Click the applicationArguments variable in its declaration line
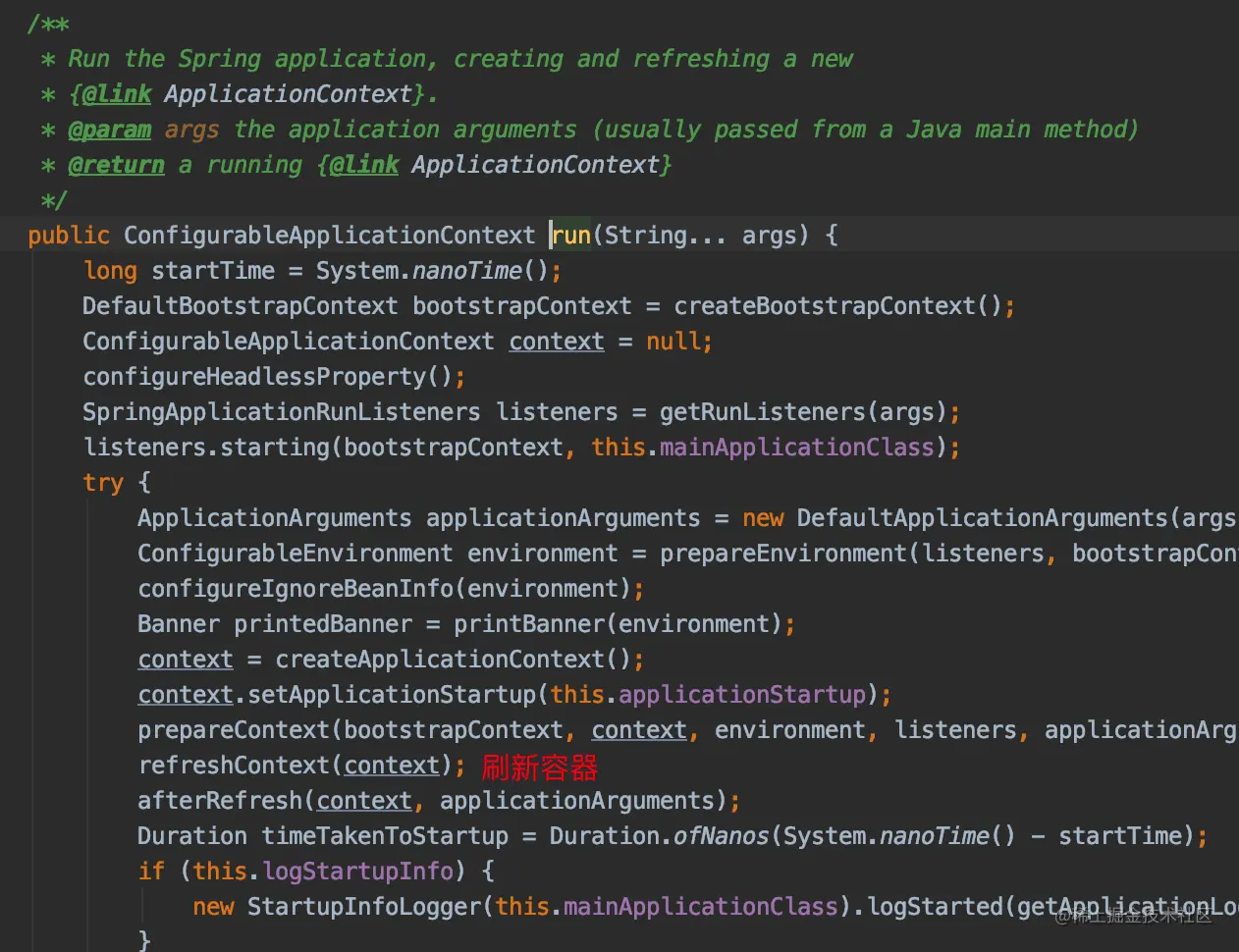The height and width of the screenshot is (952, 1239). 564,518
